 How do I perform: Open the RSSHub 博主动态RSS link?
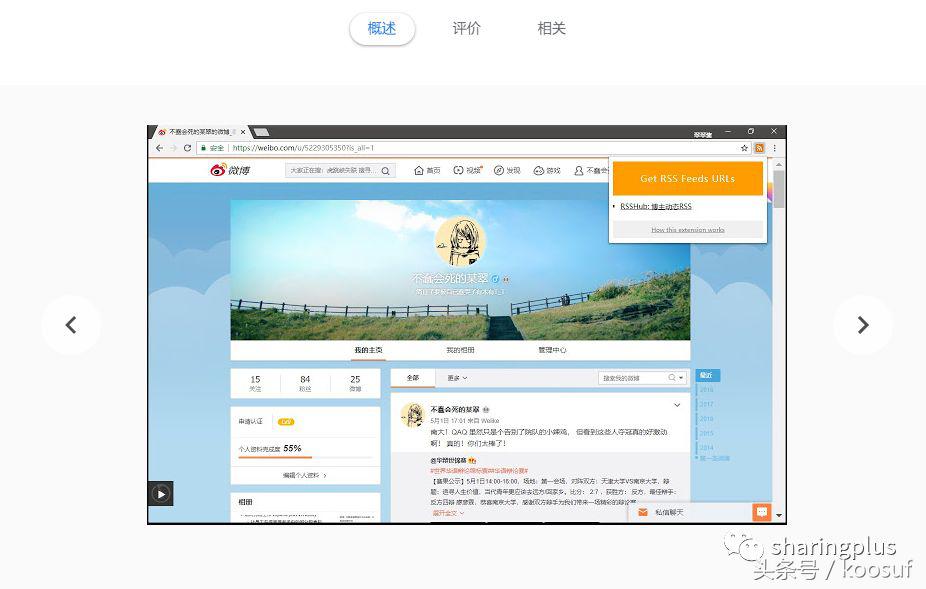click(655, 206)
